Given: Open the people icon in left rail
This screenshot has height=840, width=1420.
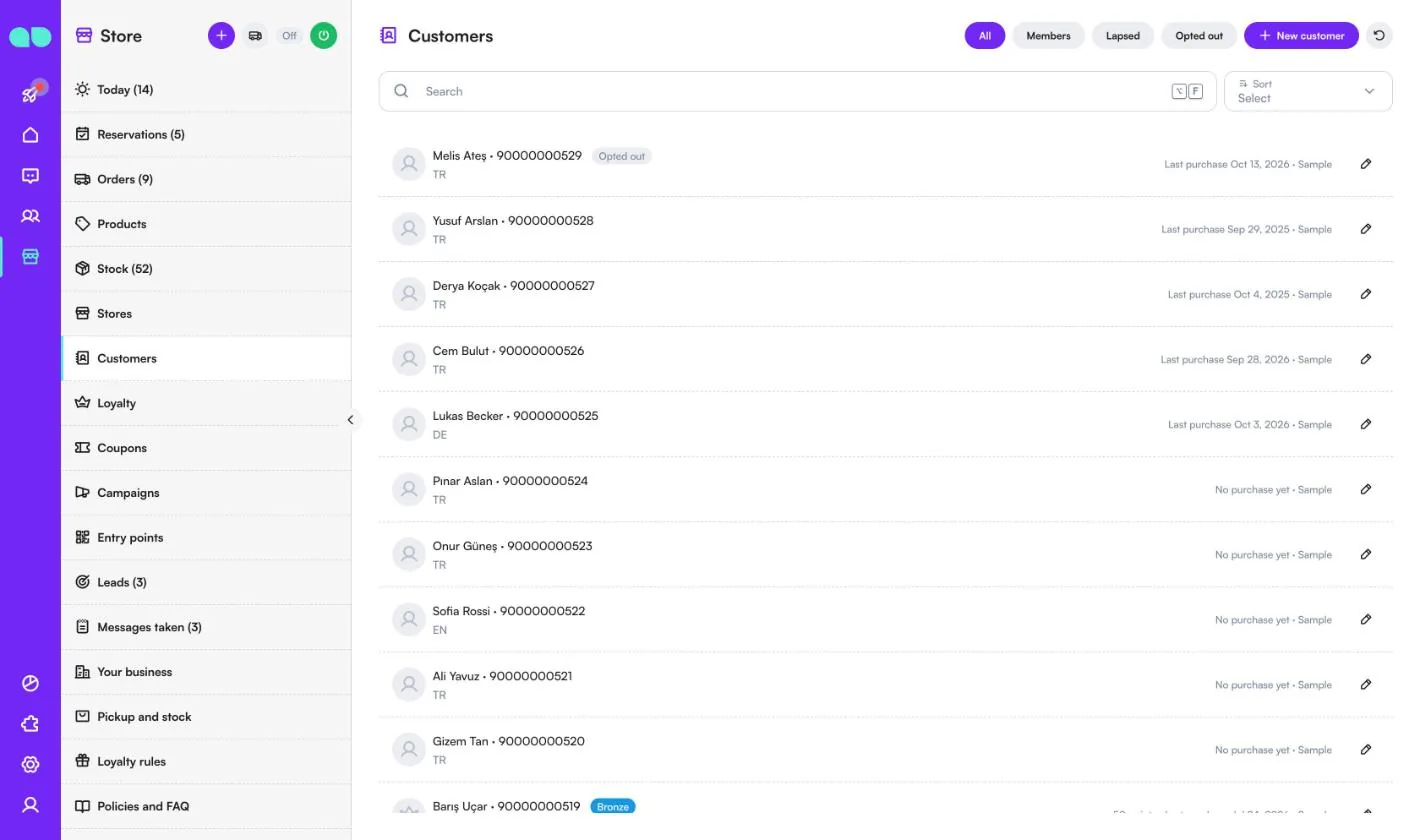Looking at the screenshot, I should coord(30,216).
